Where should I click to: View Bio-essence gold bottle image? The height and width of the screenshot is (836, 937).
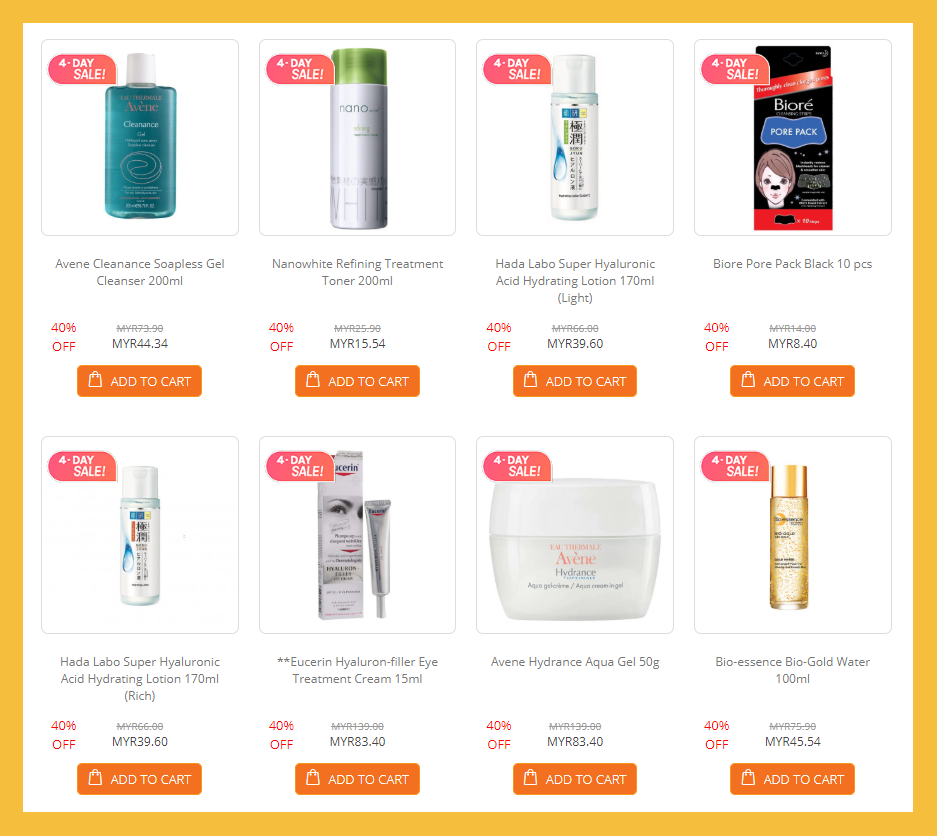click(793, 535)
